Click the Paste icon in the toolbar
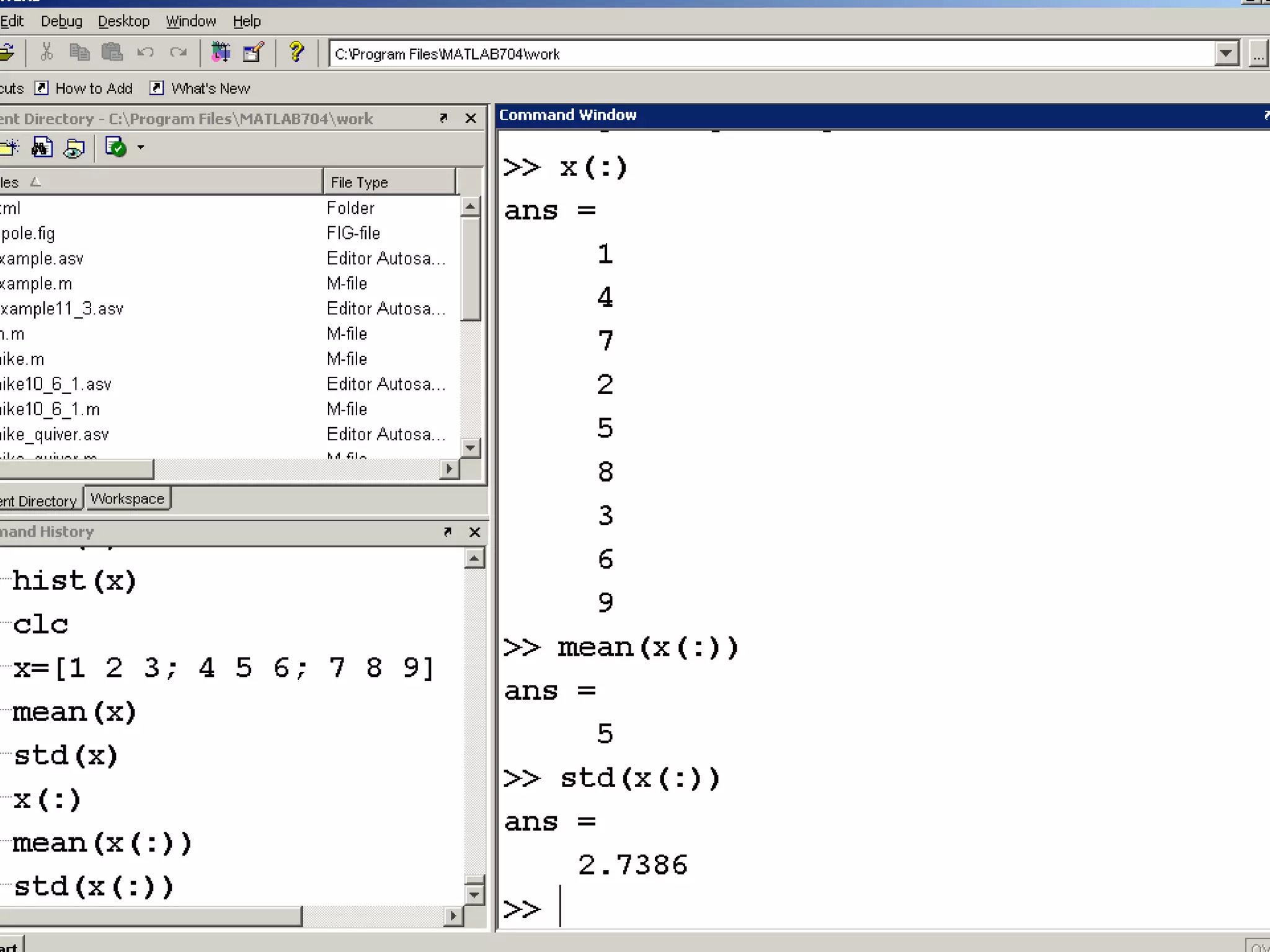 112,53
